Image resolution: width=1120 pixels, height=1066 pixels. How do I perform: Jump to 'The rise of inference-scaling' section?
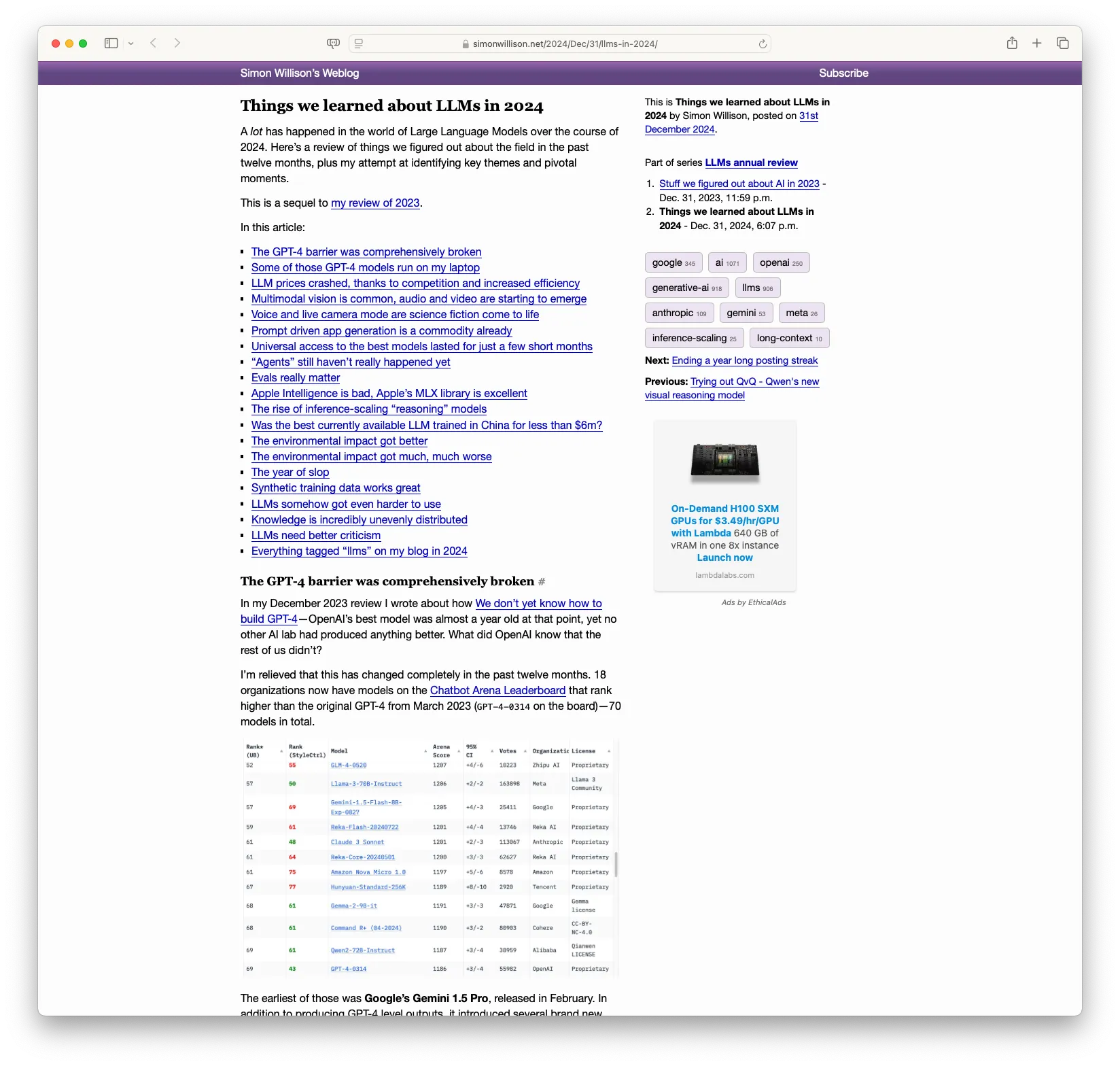pos(369,409)
